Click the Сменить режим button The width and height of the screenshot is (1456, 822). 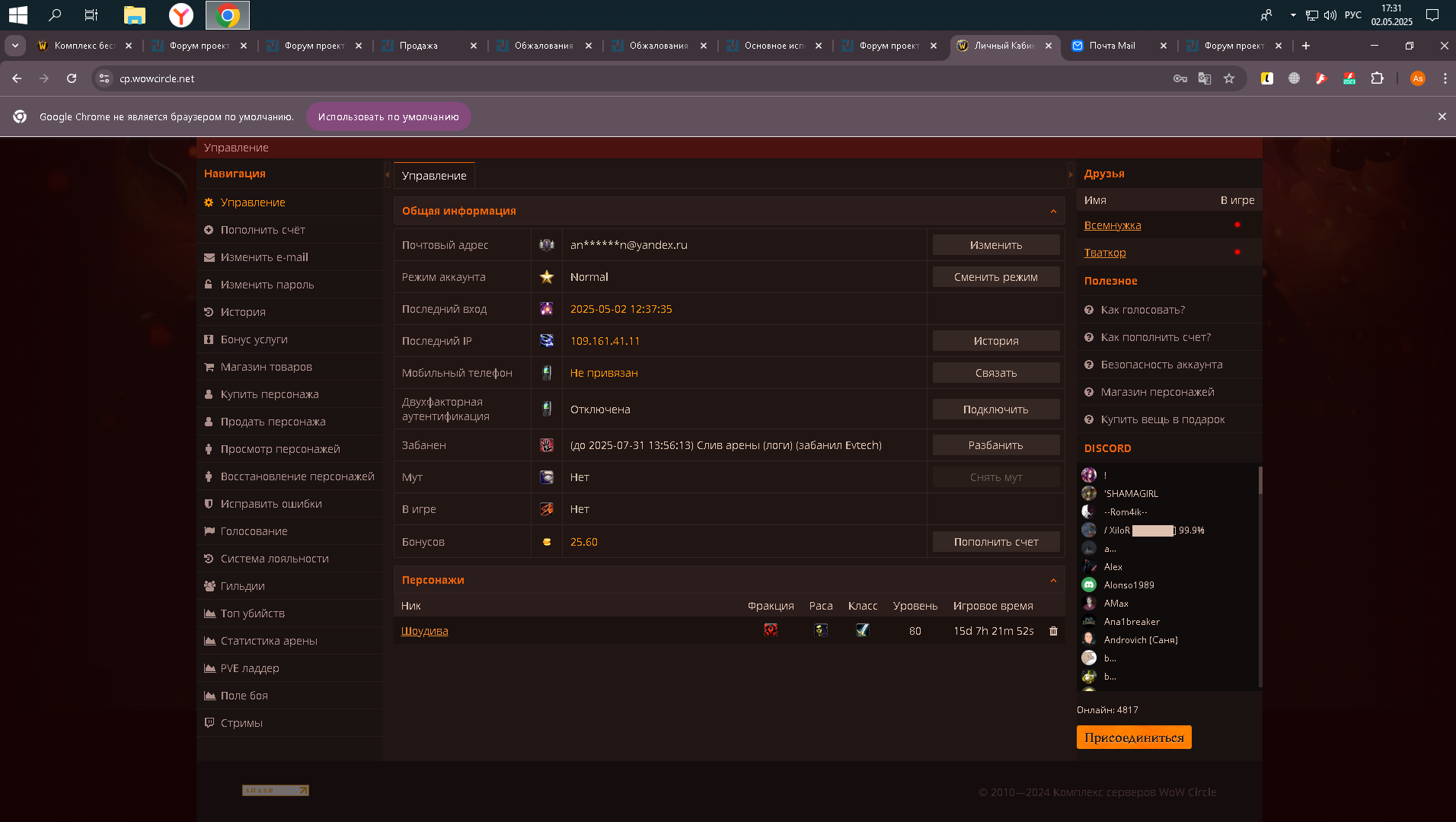995,277
